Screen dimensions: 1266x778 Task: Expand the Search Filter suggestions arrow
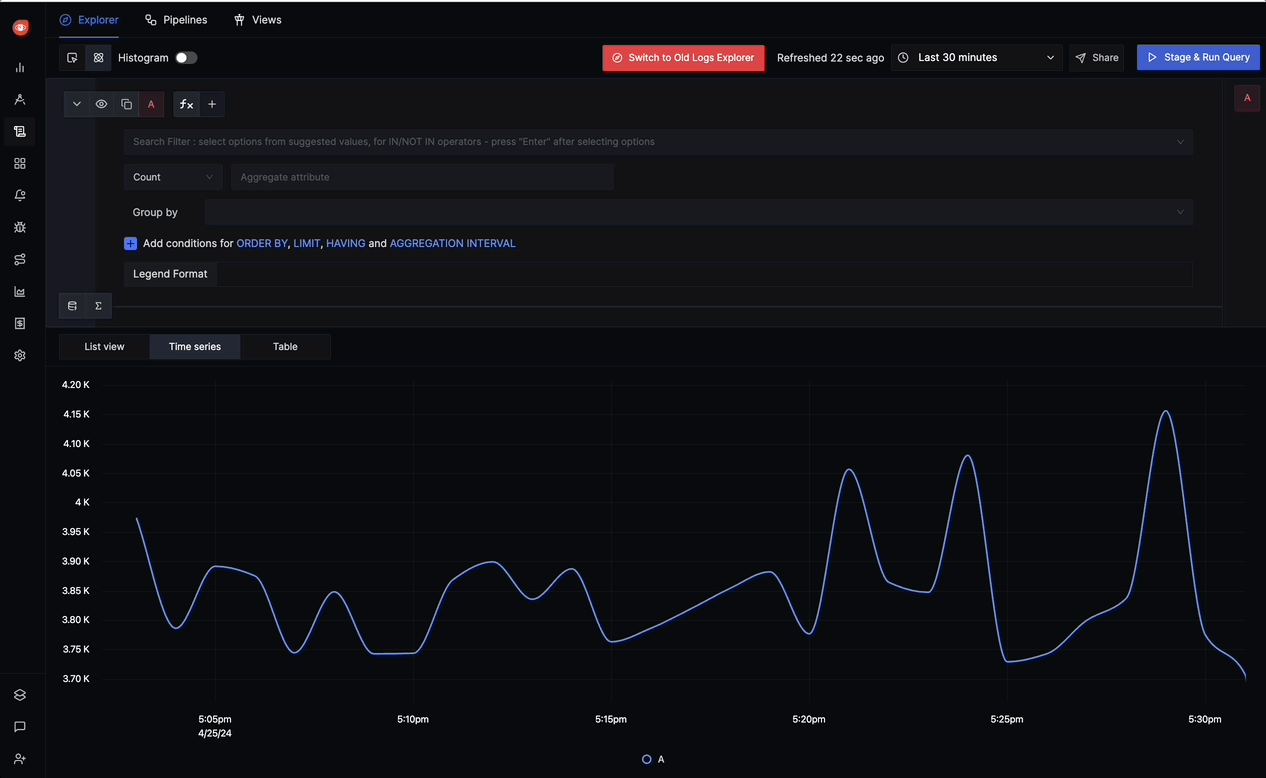point(1181,142)
